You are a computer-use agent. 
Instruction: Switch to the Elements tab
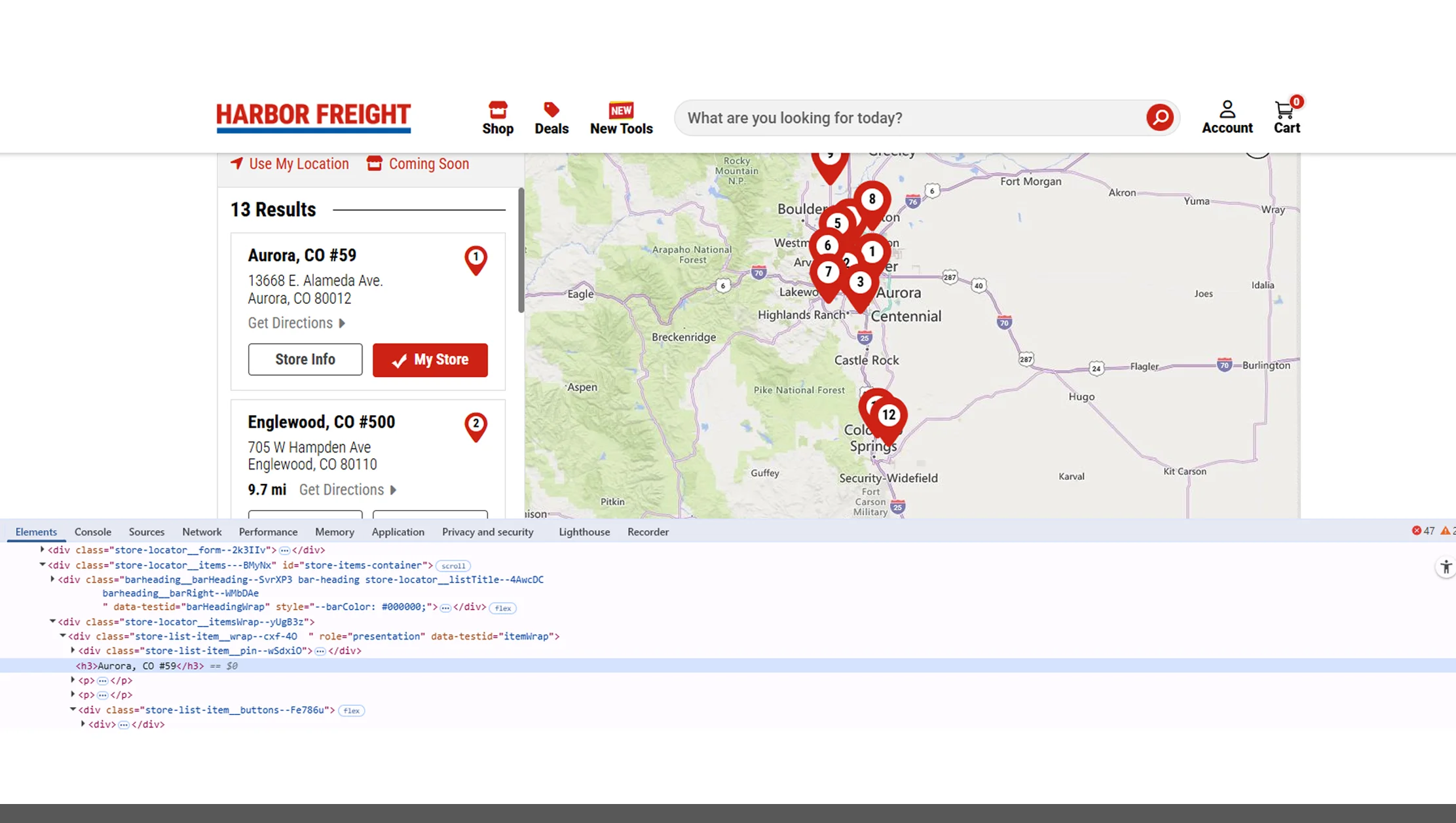(x=36, y=532)
